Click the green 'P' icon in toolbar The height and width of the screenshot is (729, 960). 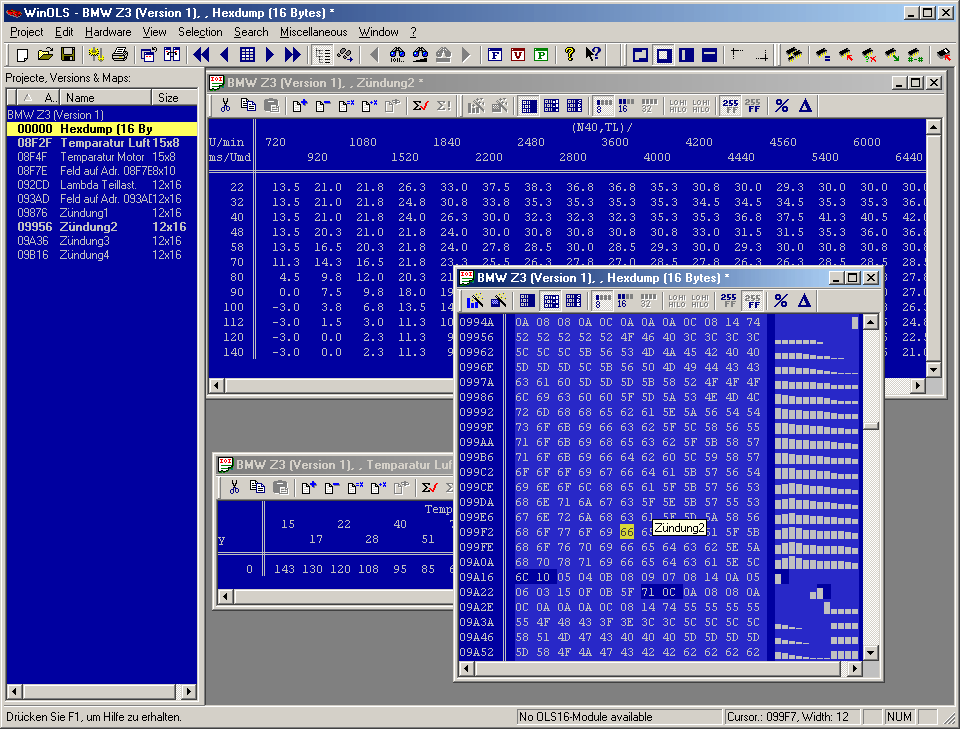[x=541, y=54]
